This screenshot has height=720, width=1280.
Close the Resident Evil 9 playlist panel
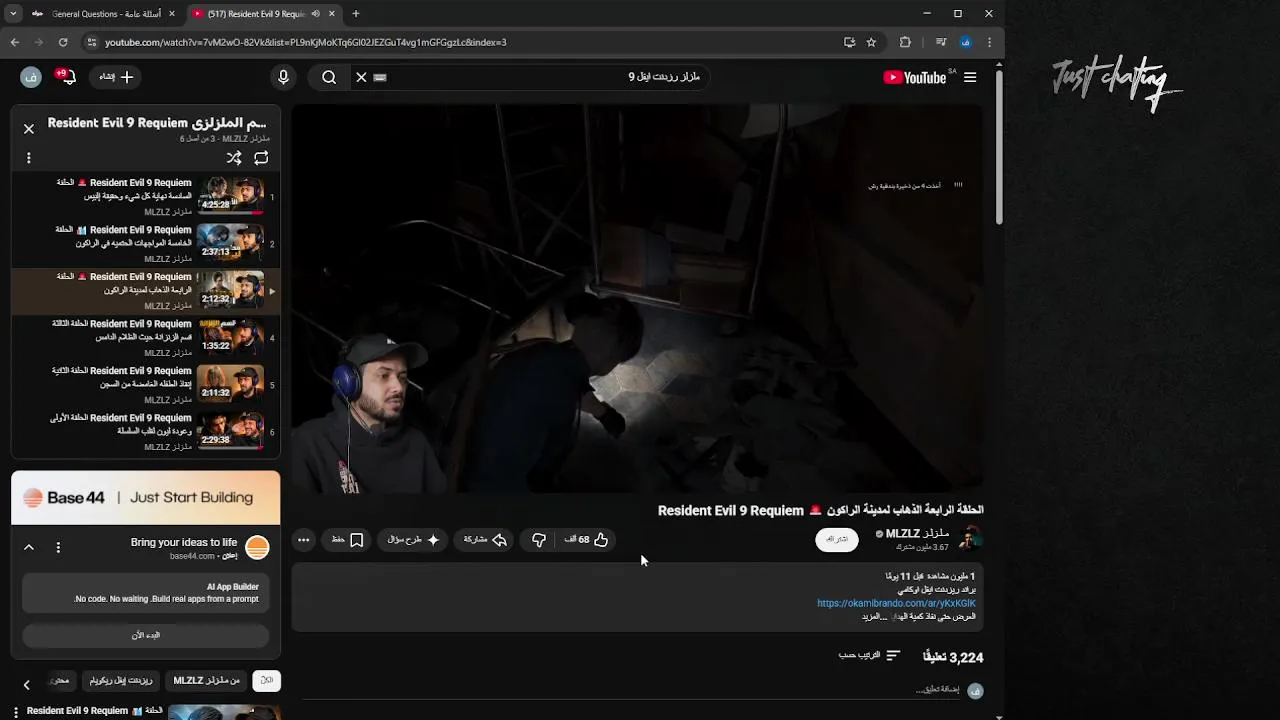coord(29,128)
